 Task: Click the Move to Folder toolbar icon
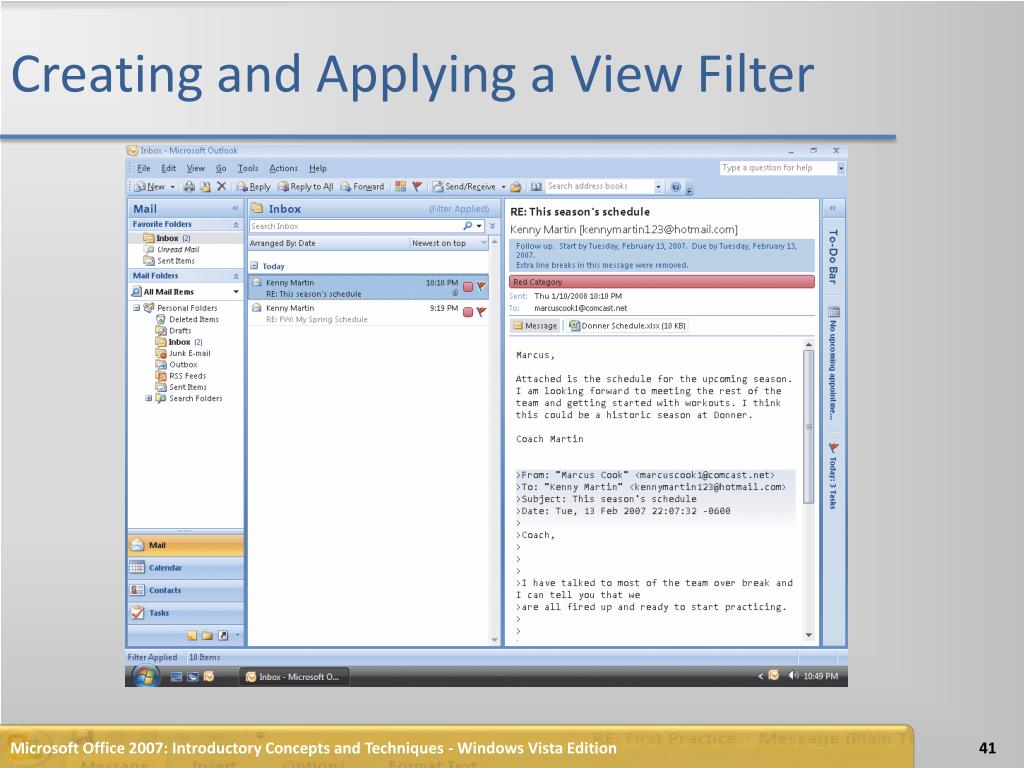coord(205,187)
